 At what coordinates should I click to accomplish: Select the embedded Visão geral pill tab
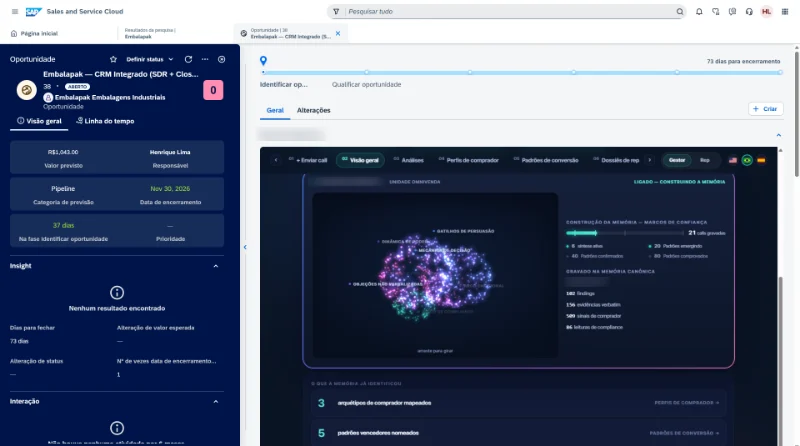[360, 160]
